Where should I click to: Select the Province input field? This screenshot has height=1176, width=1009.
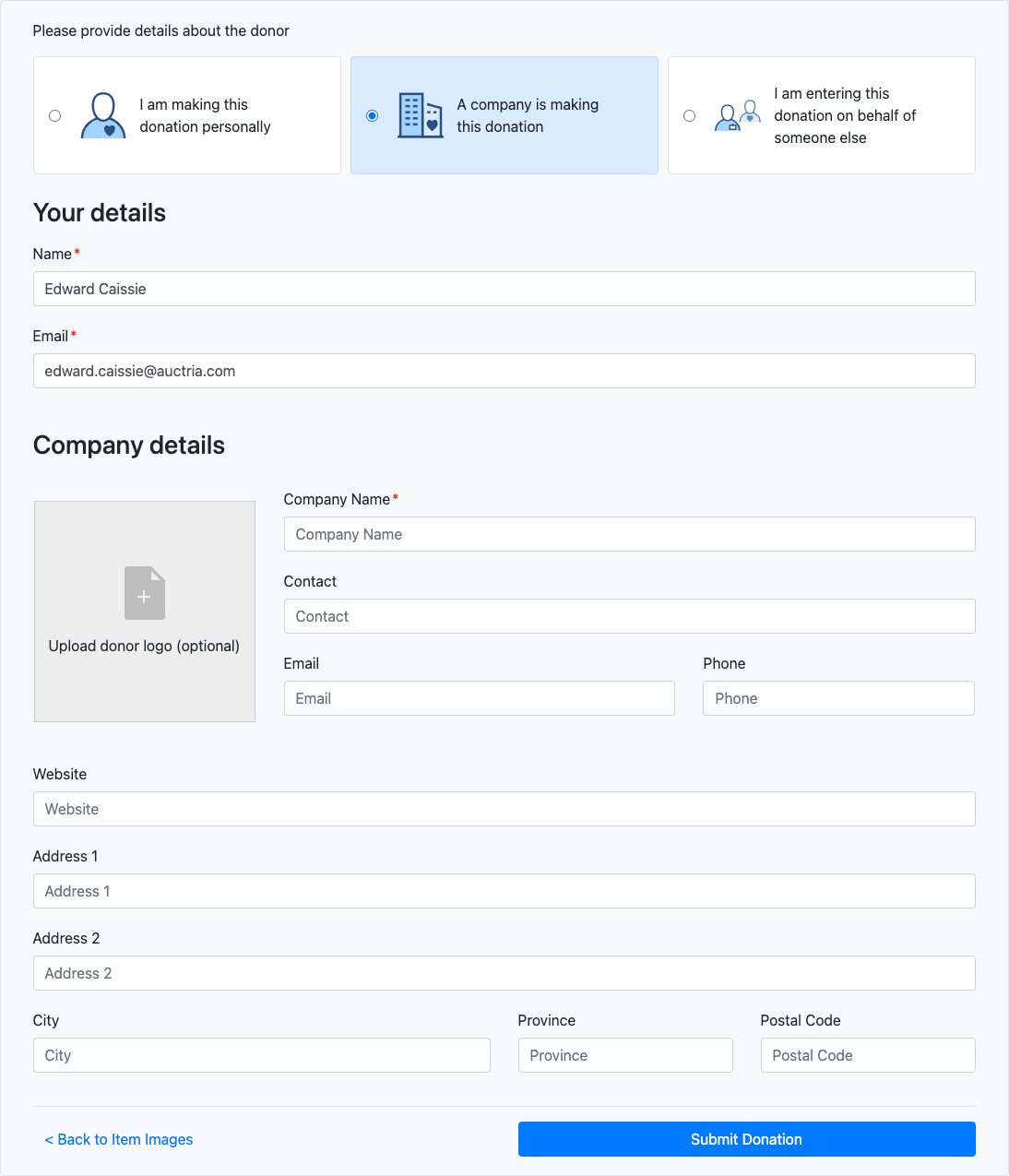coord(625,1056)
